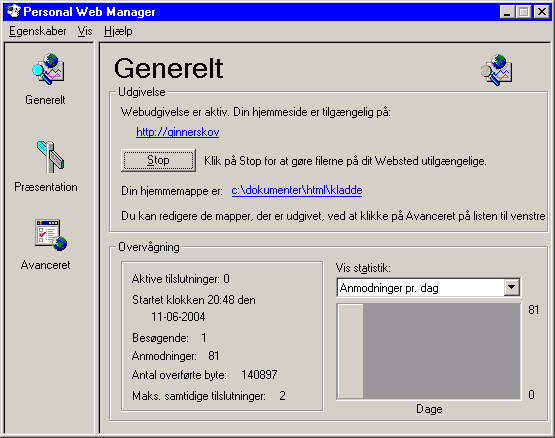Expand the Vis statistik dropdown arrow
This screenshot has width=555, height=438.
[512, 287]
